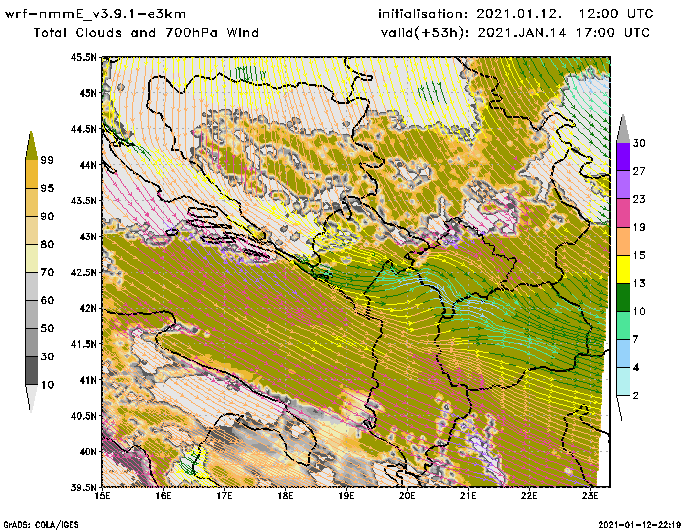The width and height of the screenshot is (700, 530).
Task: Click the 43N latitude label
Action: [x=87, y=236]
